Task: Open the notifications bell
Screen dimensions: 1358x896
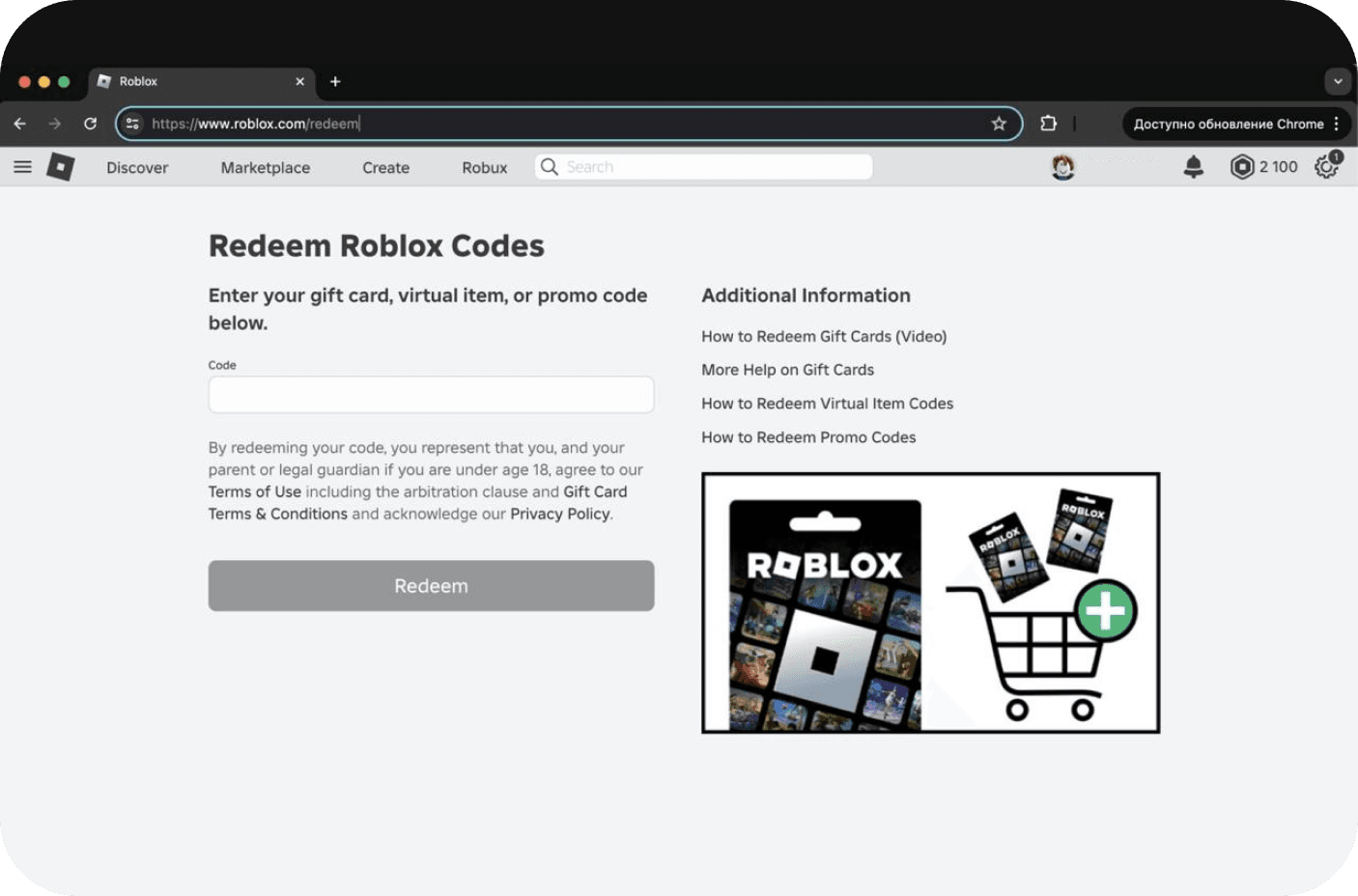Action: click(1193, 167)
